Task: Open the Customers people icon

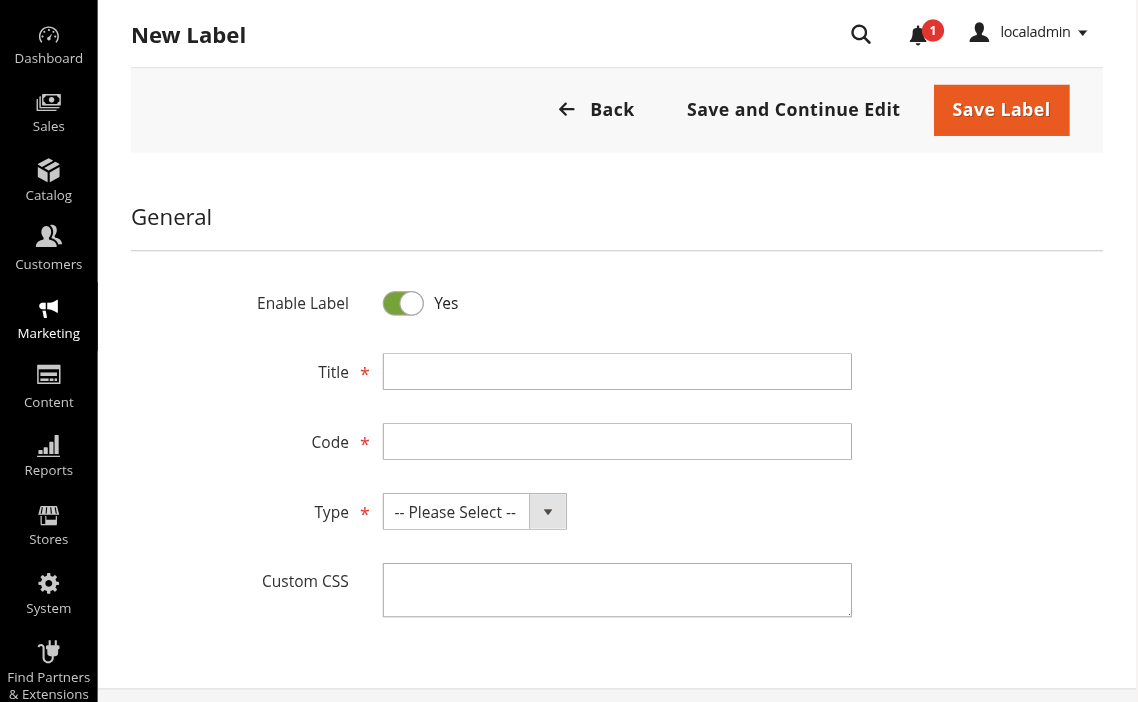Action: tap(48, 237)
